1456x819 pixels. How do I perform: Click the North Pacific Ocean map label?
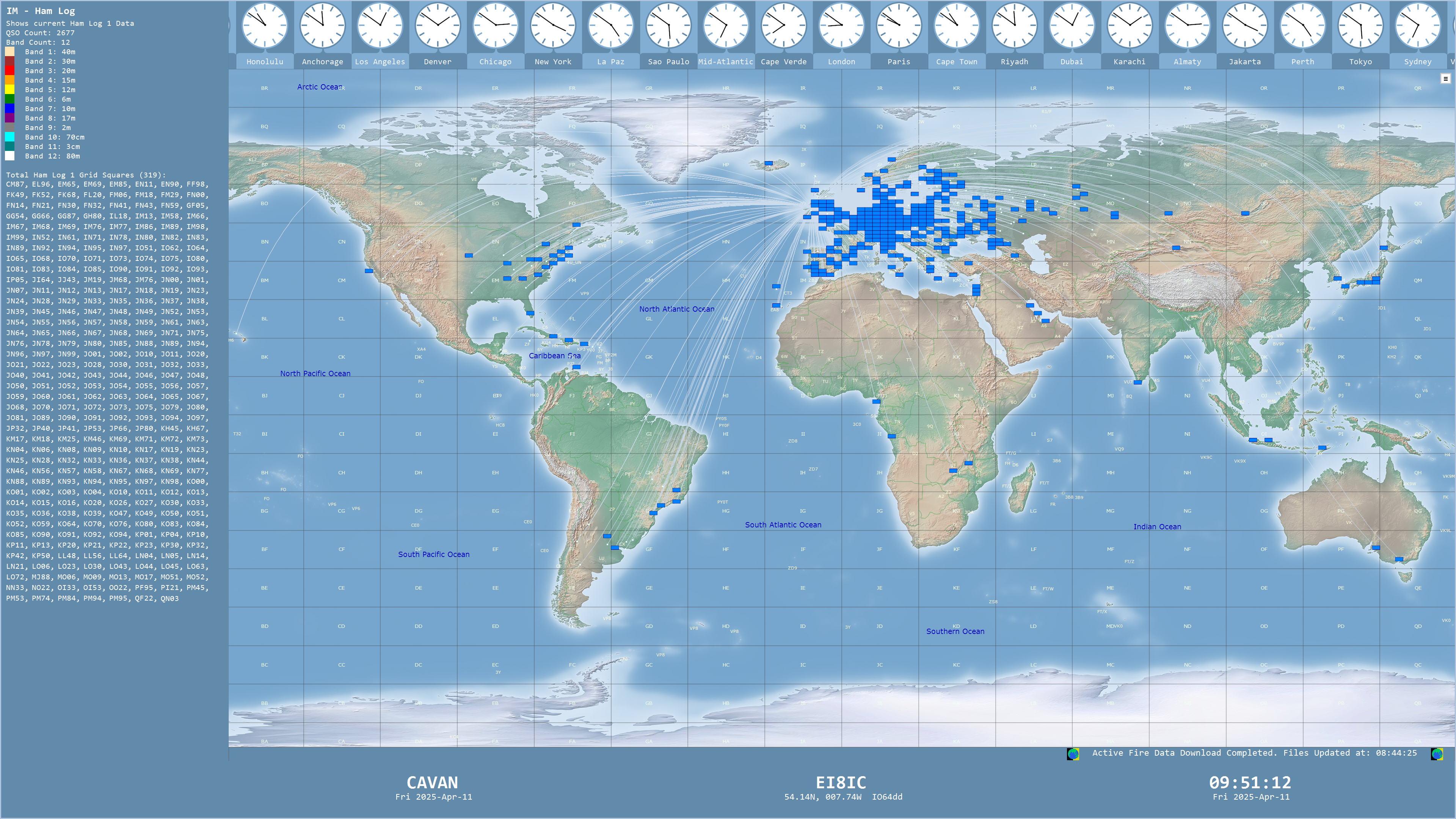tap(315, 373)
